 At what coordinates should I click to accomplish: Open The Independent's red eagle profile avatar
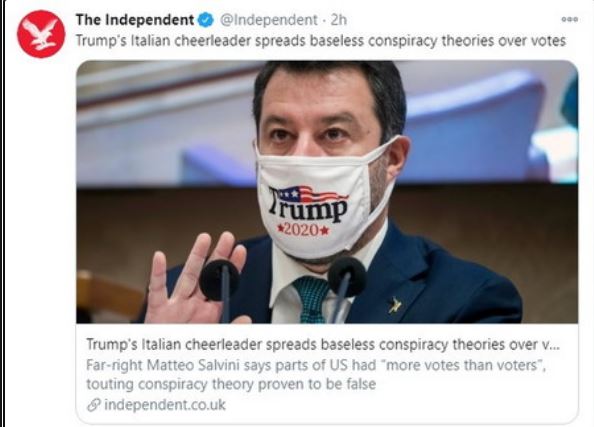[41, 34]
